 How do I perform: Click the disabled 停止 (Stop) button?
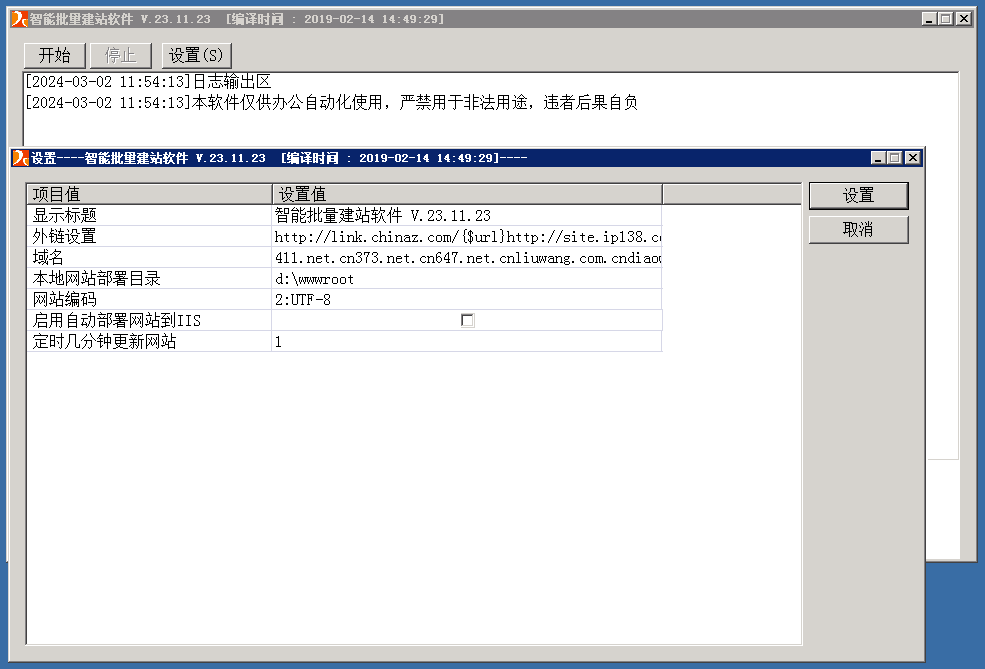pos(120,55)
